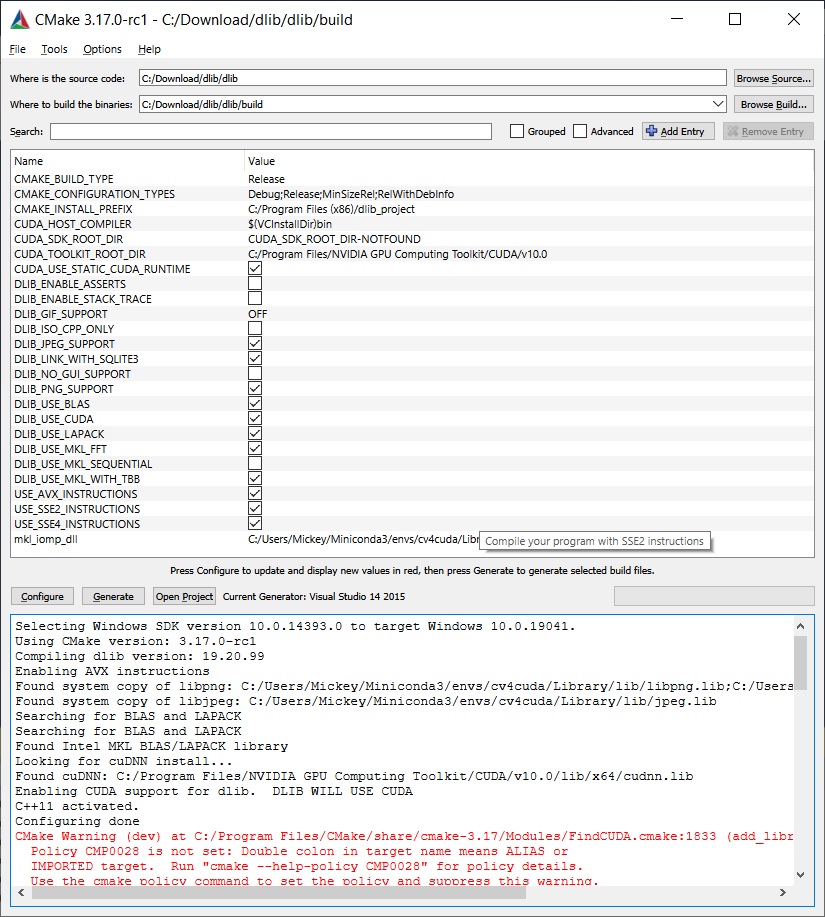Click the scroll-up arrow of the output pane
The height and width of the screenshot is (917, 825).
800,625
